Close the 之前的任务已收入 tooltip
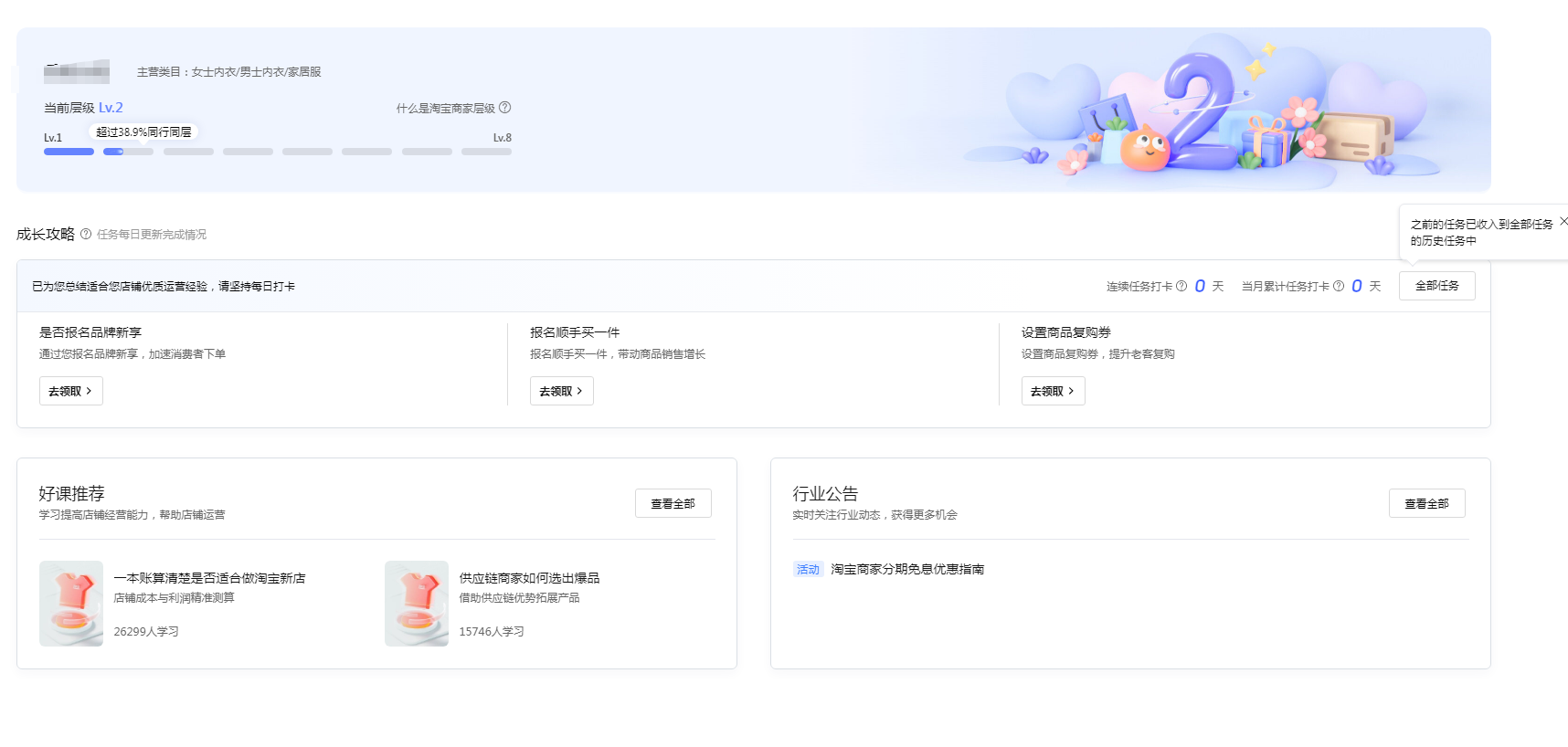This screenshot has width=1568, height=747. coord(1563,221)
